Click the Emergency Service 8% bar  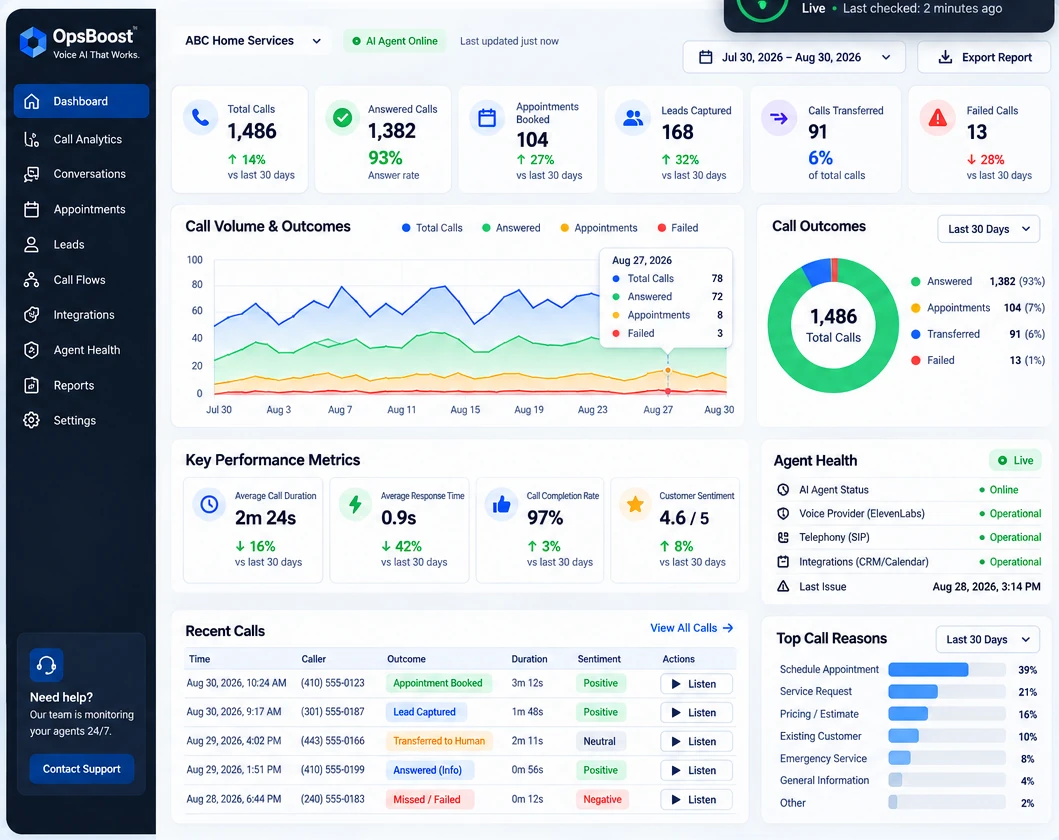[899, 758]
